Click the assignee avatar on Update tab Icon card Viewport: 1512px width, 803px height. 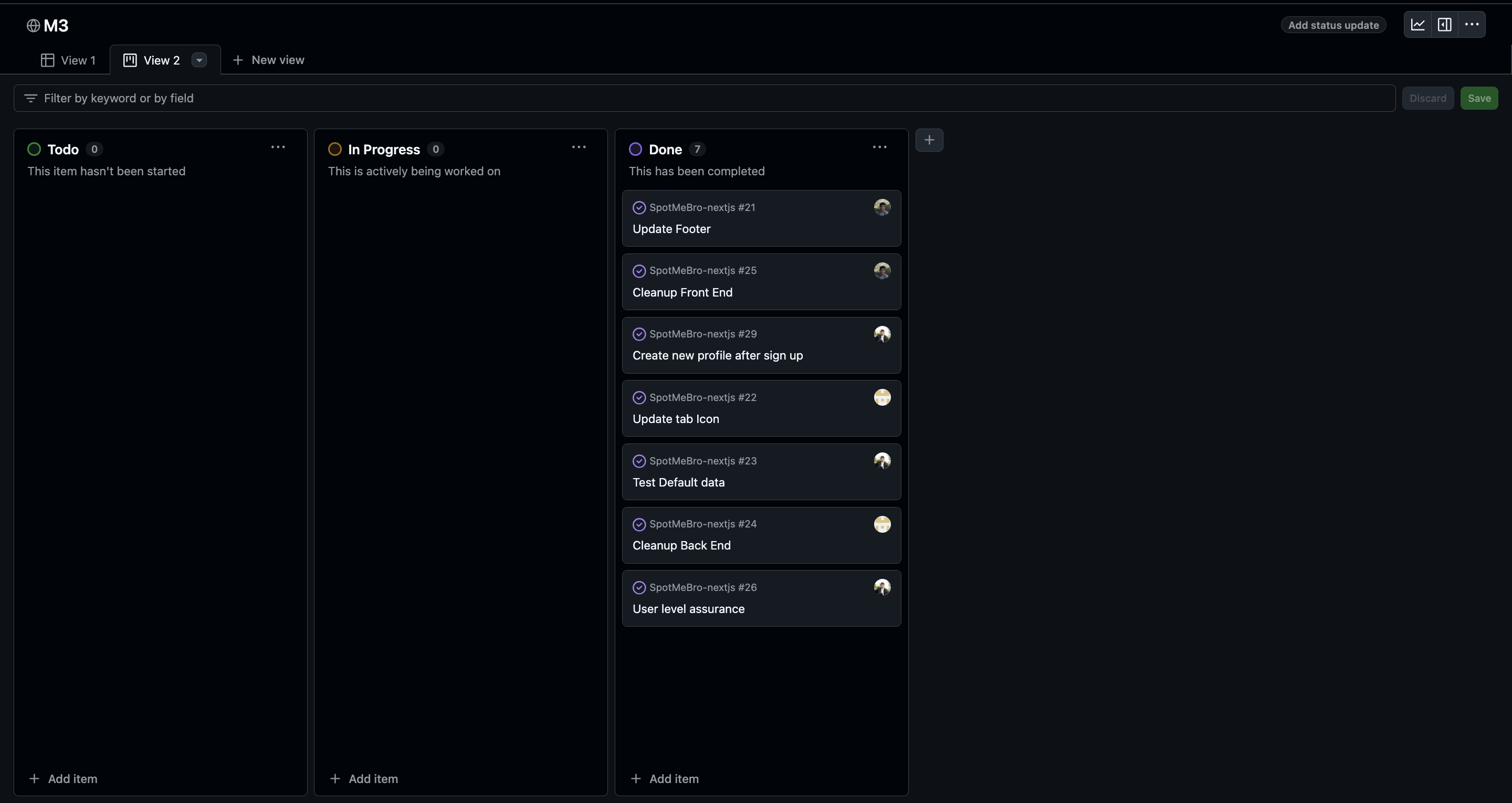tap(881, 397)
